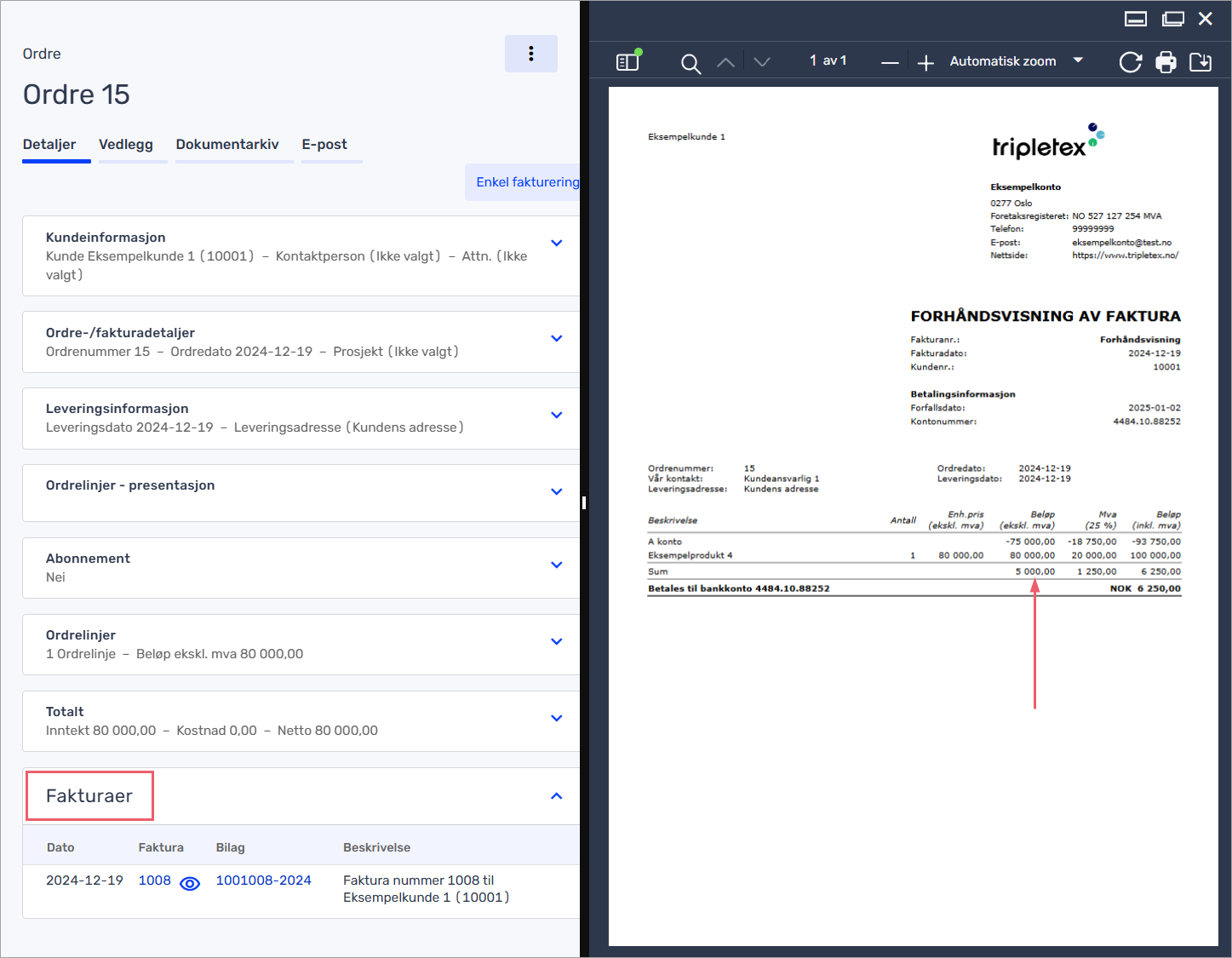Close the PDF preview panel

[1206, 19]
